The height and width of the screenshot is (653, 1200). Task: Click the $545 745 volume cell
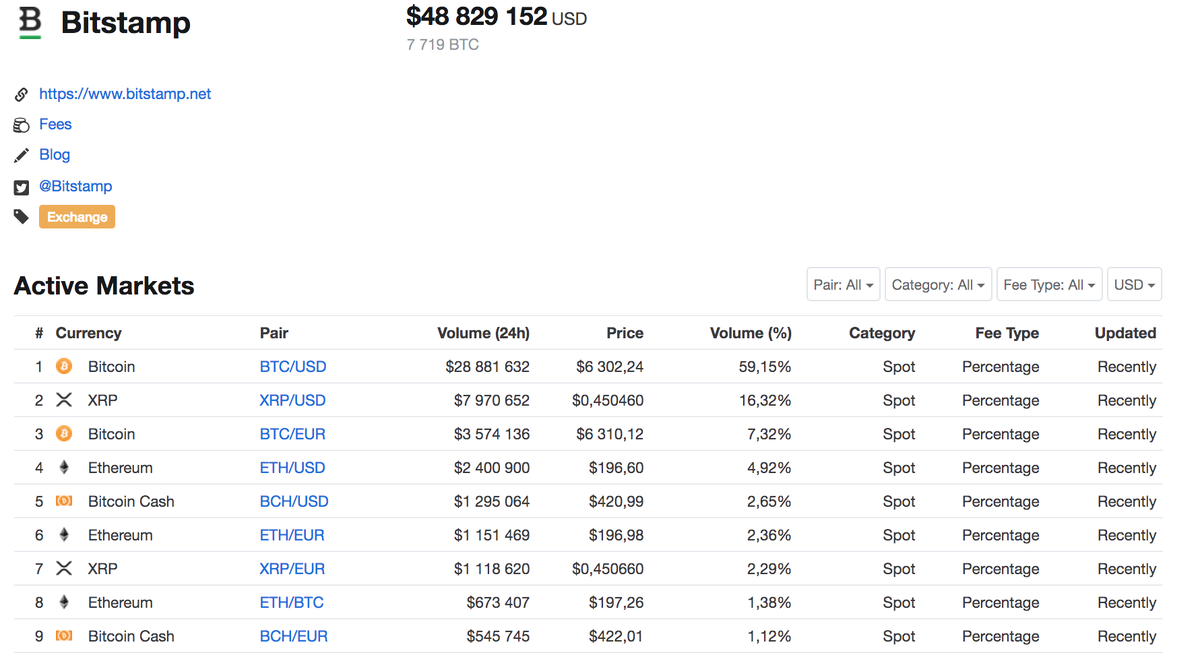point(498,636)
